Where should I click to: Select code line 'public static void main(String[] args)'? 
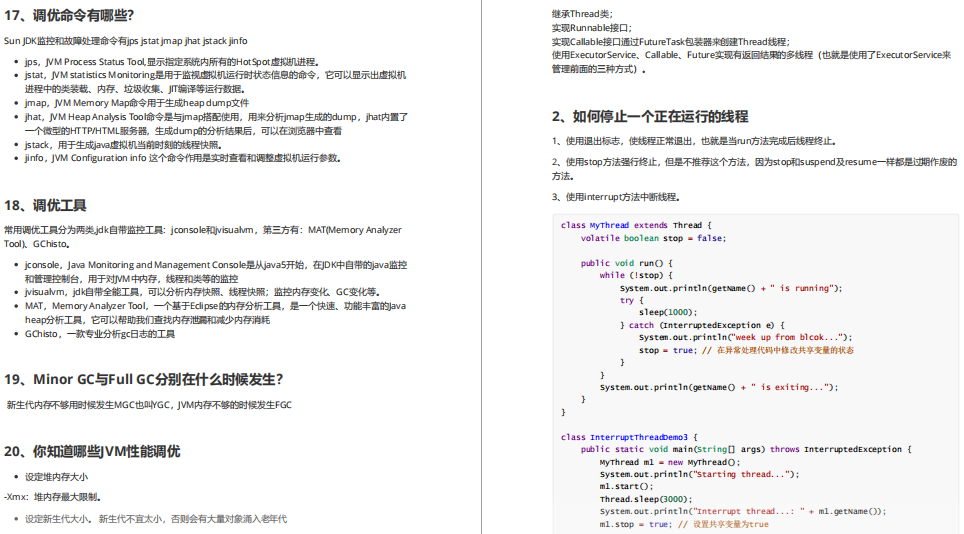746,449
